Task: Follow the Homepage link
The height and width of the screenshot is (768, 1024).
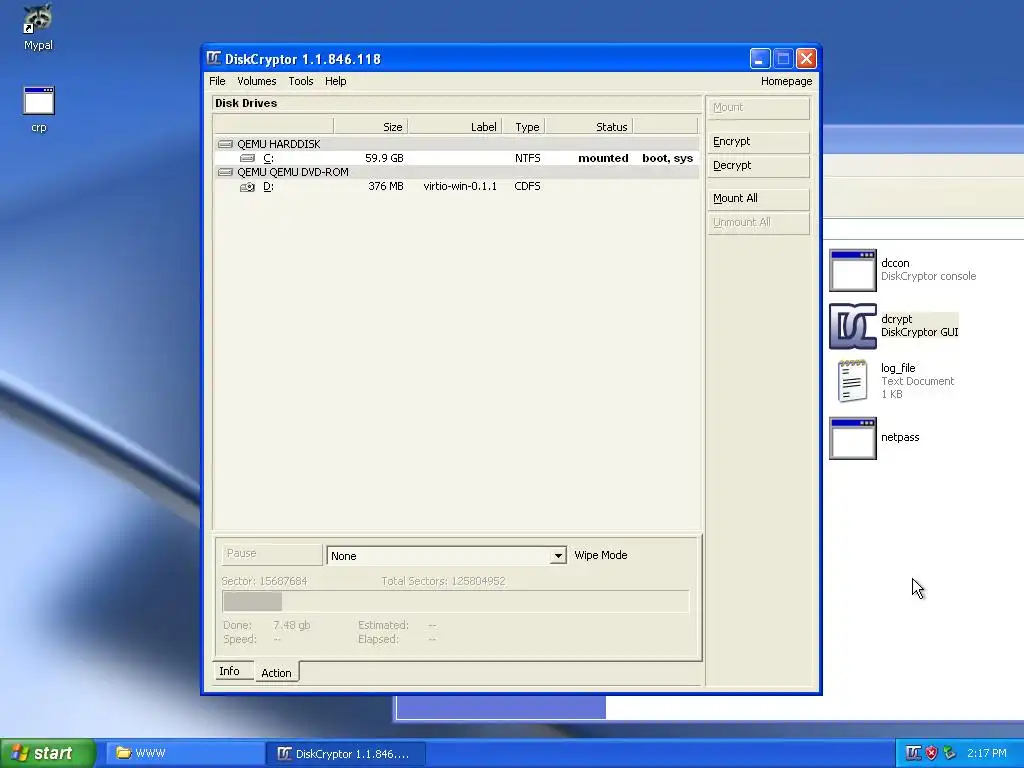Action: pyautogui.click(x=786, y=81)
